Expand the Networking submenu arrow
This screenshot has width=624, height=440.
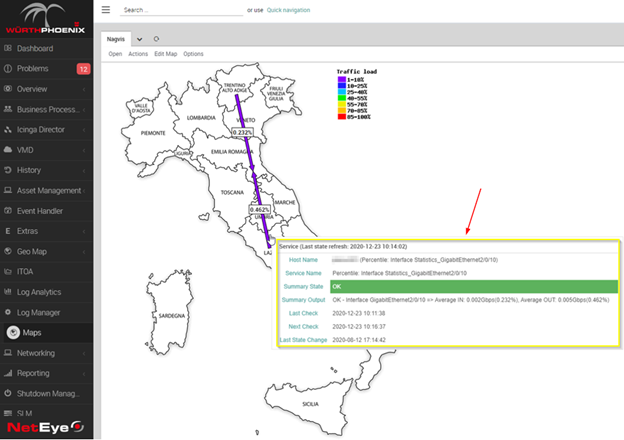point(84,353)
